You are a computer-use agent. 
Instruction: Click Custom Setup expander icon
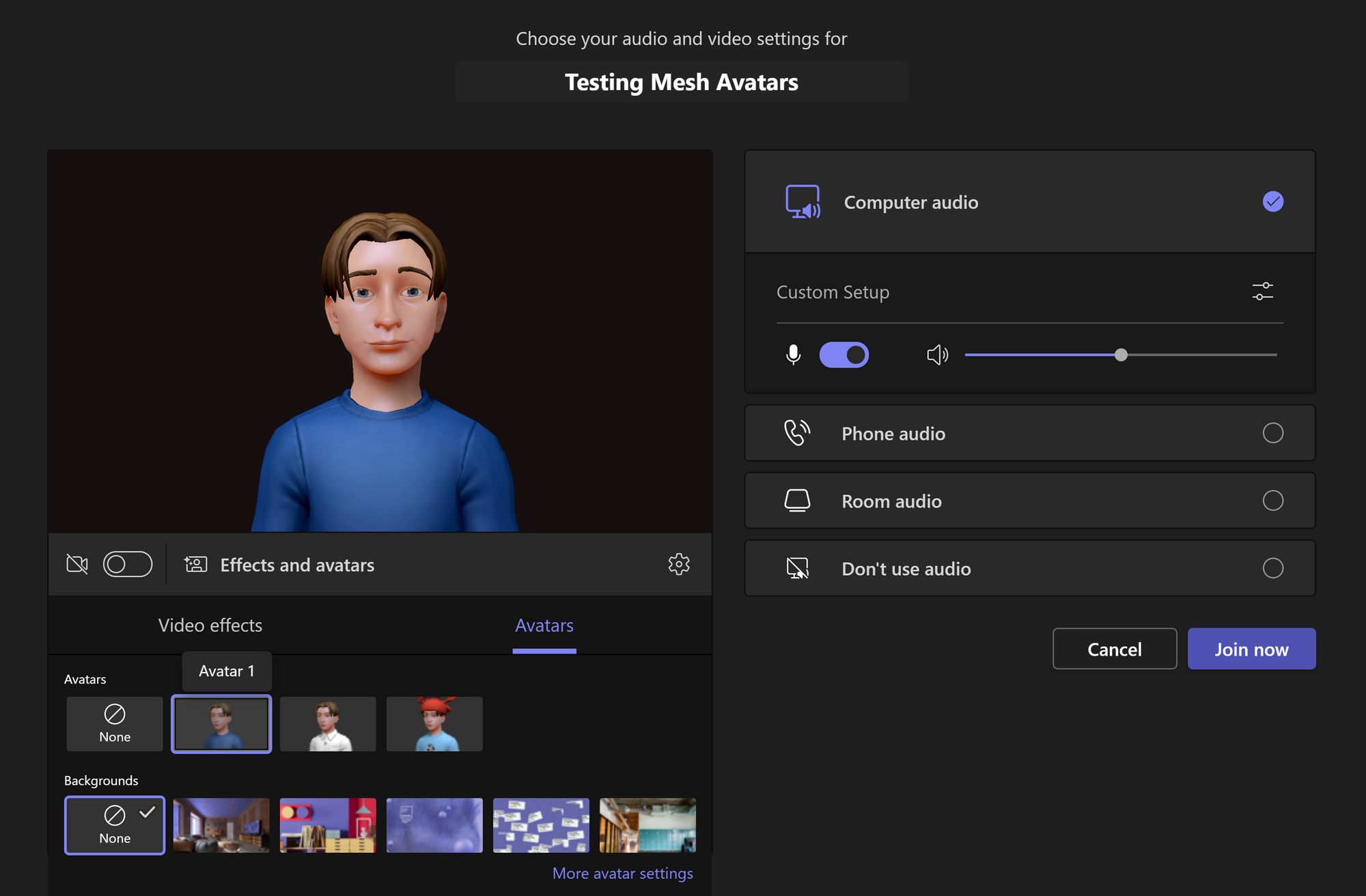(1263, 291)
